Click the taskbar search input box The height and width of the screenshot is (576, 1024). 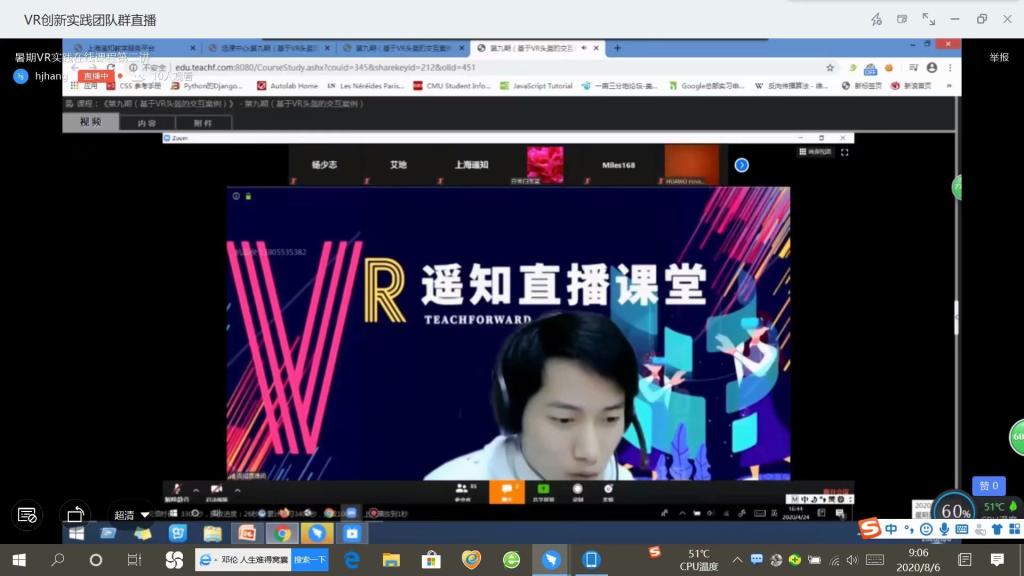245,560
